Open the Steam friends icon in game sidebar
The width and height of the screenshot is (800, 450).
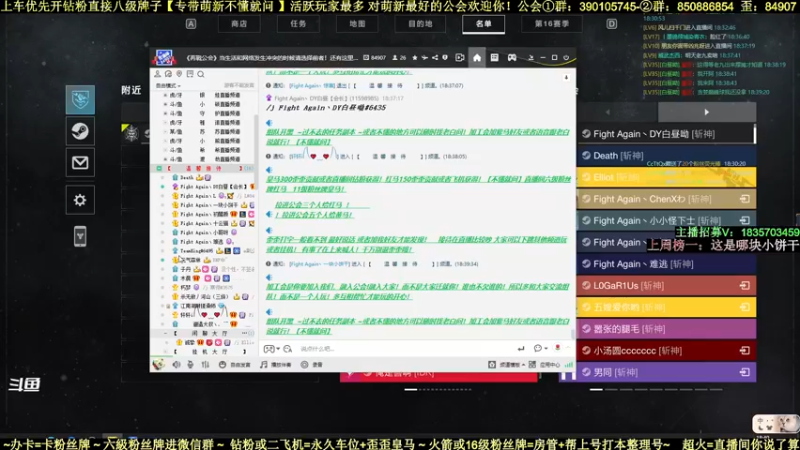[80, 131]
